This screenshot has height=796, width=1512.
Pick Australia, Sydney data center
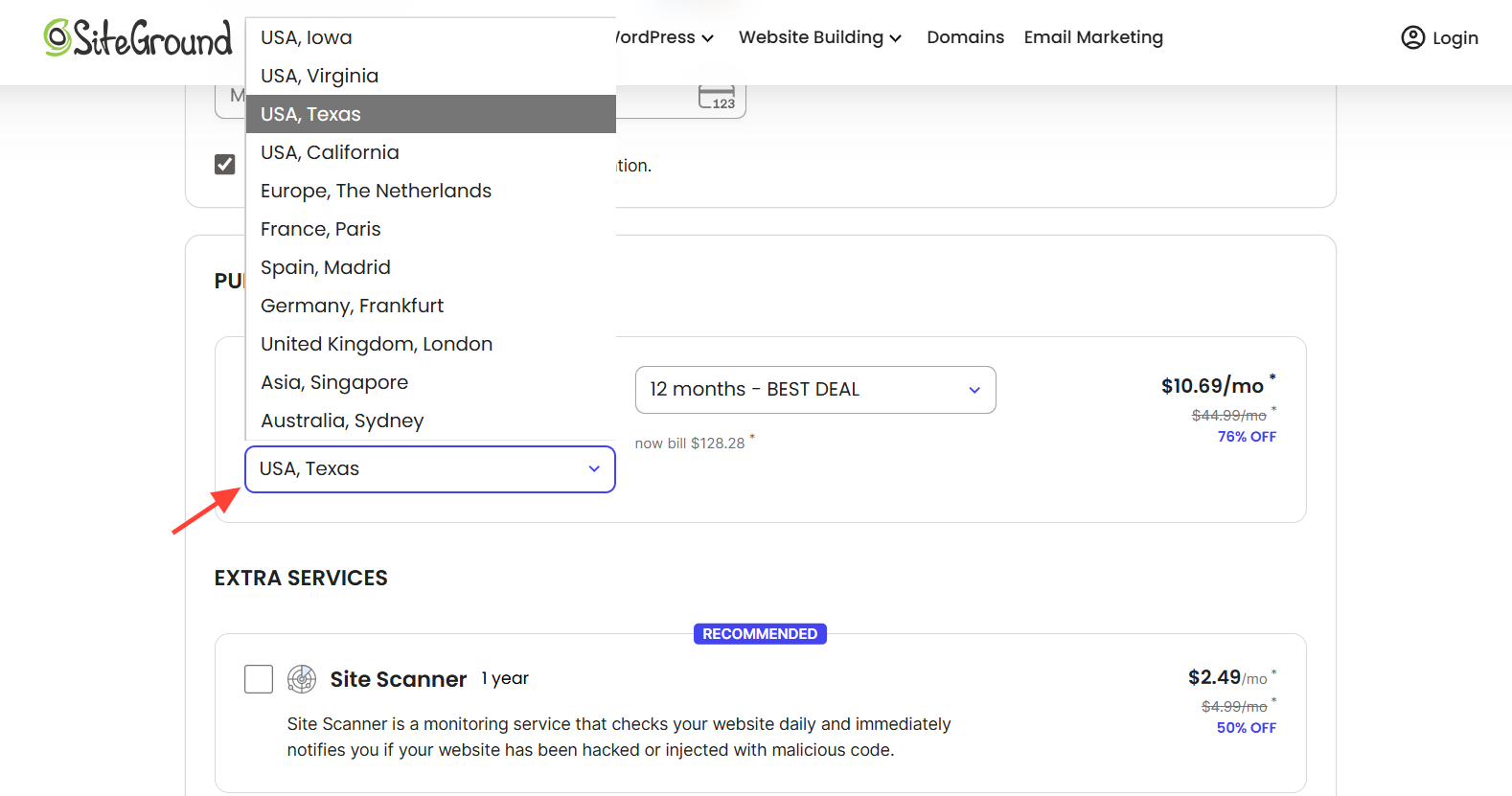click(x=431, y=421)
